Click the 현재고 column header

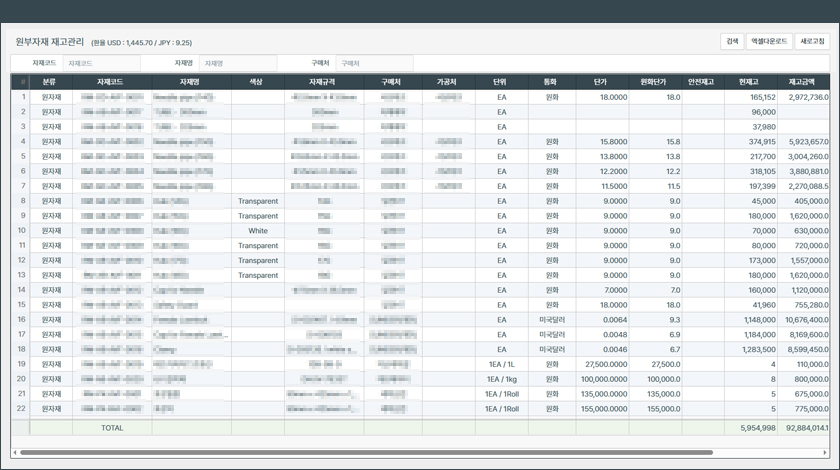coord(749,82)
